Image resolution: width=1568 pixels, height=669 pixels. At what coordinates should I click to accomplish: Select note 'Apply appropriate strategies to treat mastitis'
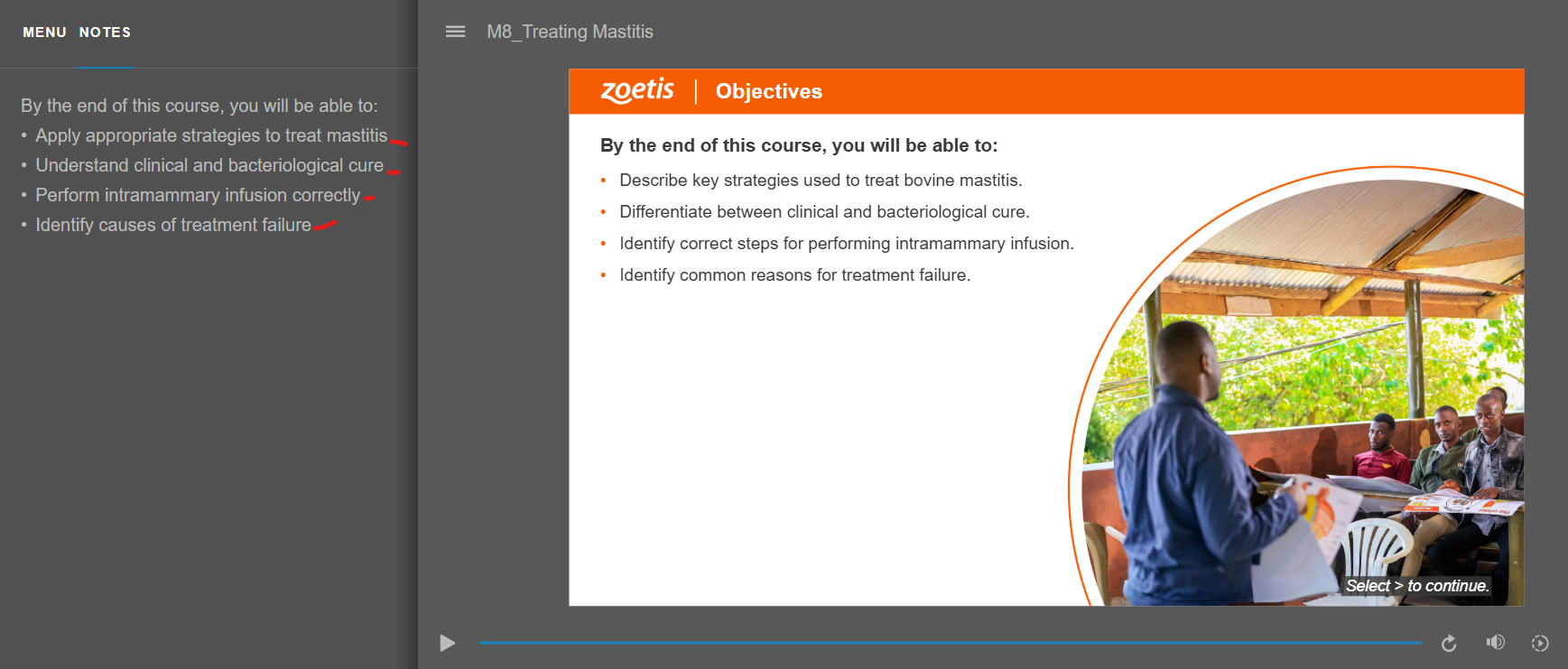coord(211,135)
